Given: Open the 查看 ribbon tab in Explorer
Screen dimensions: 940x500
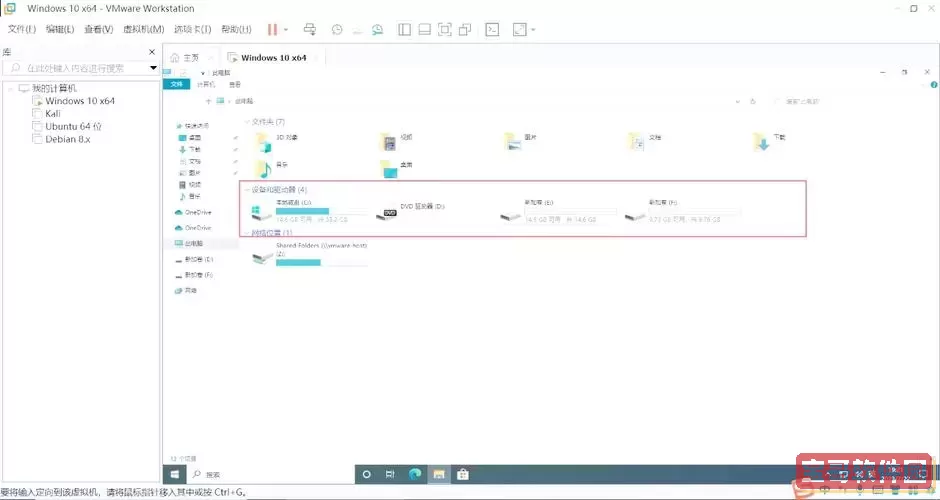Looking at the screenshot, I should (x=235, y=85).
